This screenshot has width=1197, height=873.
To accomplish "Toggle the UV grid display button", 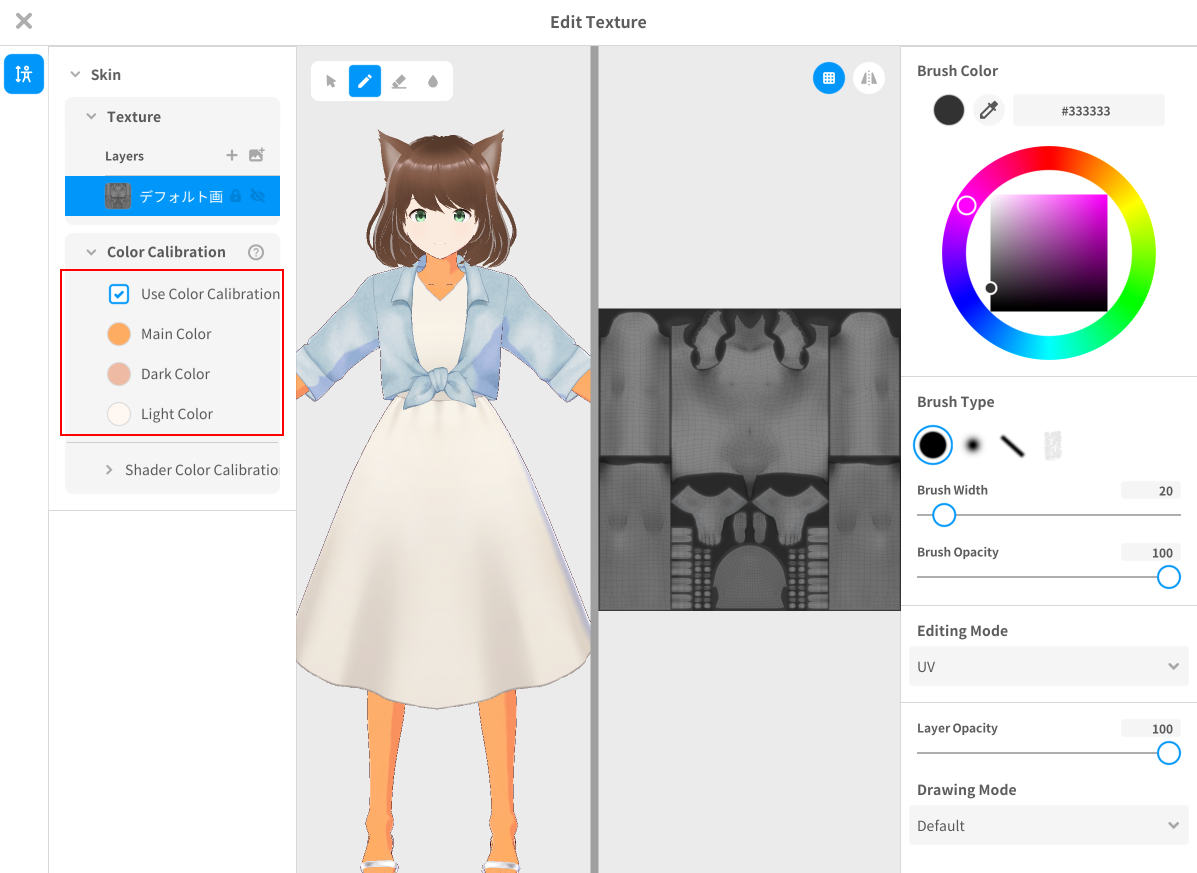I will 828,78.
